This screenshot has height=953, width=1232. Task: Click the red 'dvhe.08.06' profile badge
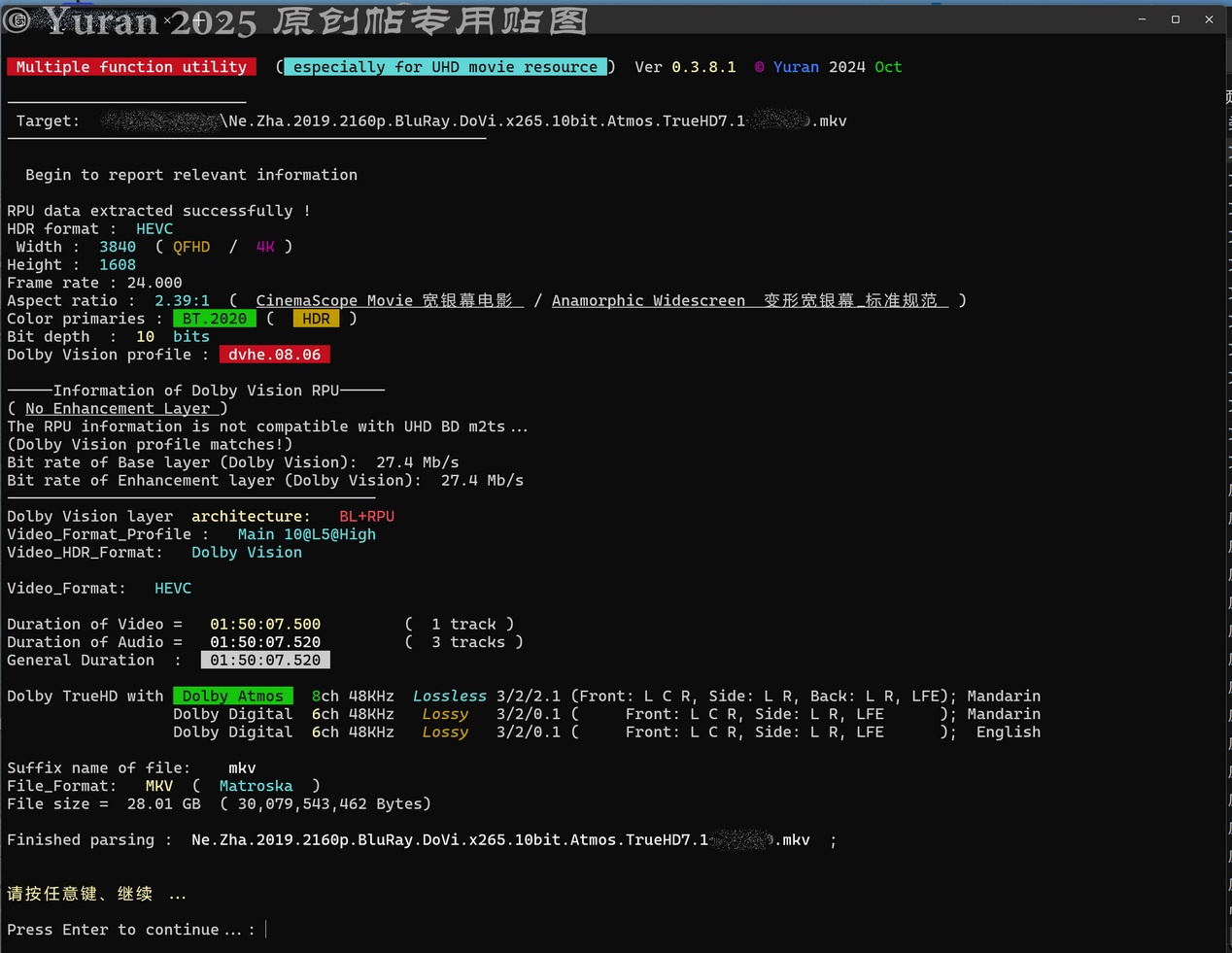274,355
